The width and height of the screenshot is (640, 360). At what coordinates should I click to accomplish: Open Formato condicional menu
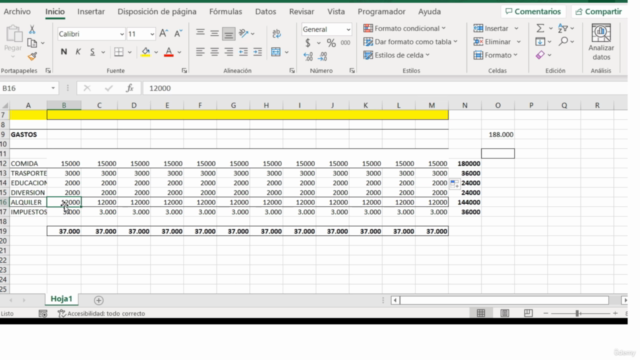[x=404, y=28]
